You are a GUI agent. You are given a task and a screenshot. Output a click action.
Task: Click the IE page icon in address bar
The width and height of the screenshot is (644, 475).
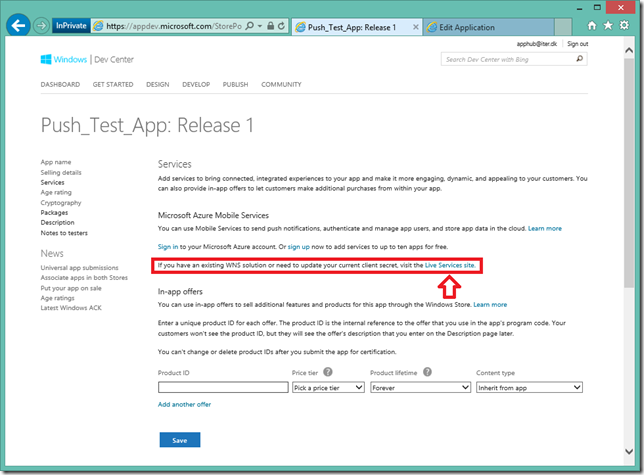tap(98, 26)
